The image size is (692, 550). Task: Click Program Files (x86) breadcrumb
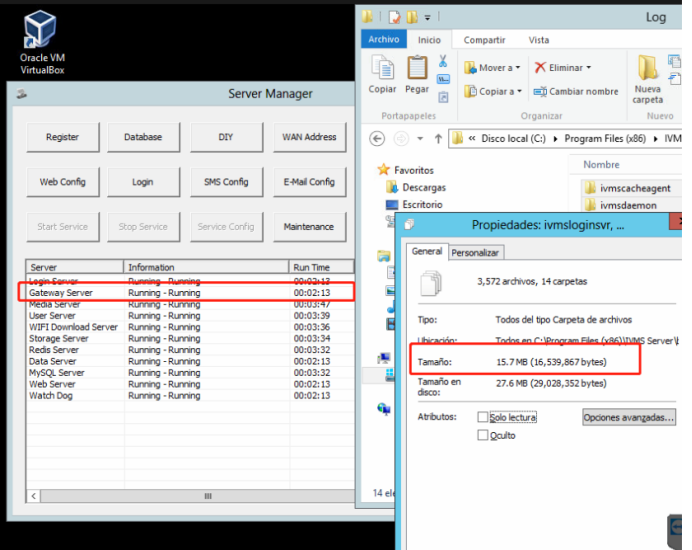[605, 139]
